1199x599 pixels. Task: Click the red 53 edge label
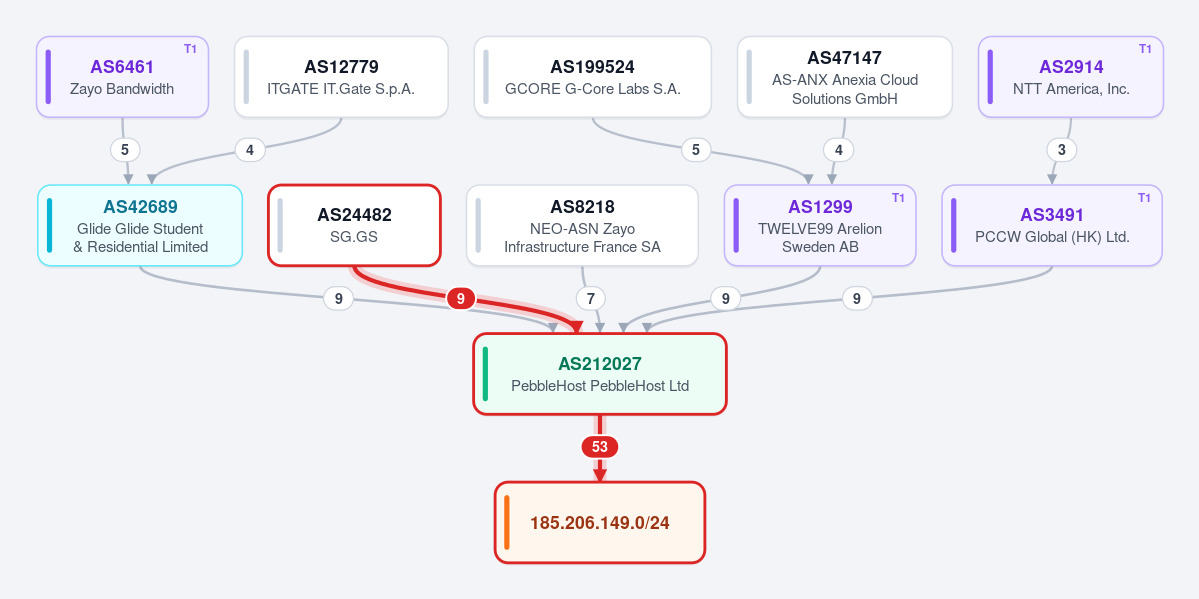click(x=600, y=447)
